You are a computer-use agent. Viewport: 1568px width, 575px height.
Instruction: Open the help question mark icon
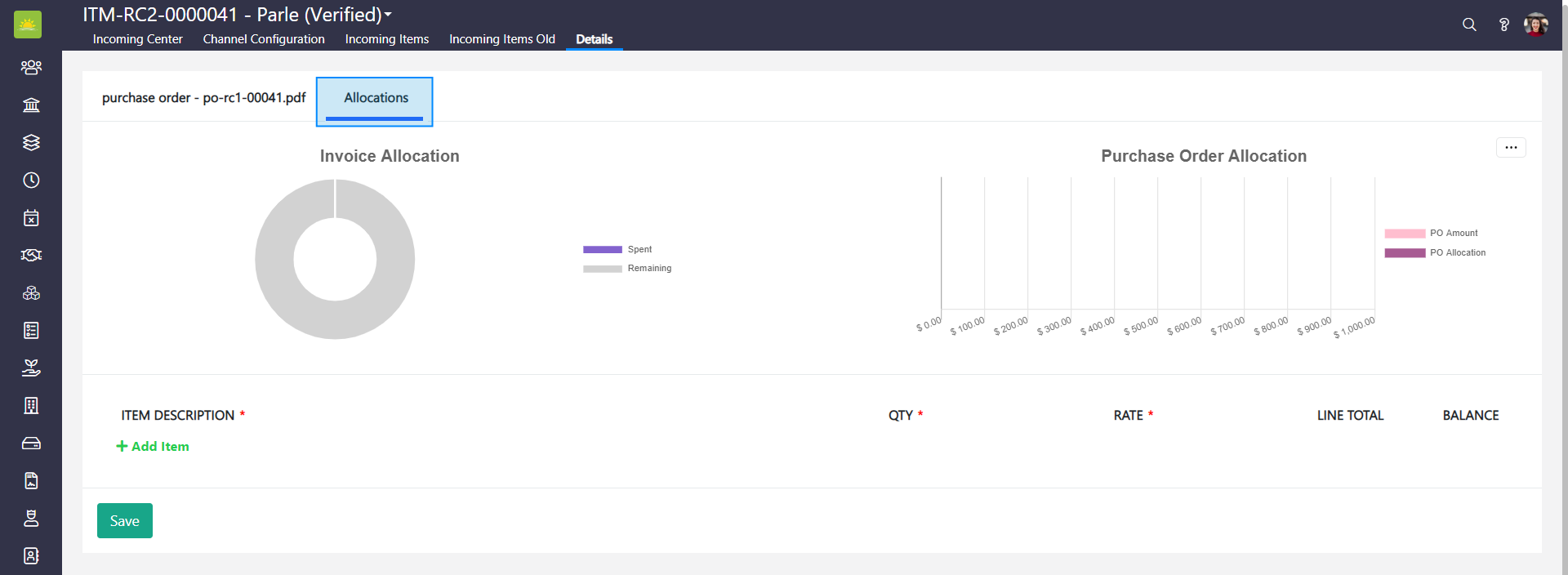(1503, 25)
